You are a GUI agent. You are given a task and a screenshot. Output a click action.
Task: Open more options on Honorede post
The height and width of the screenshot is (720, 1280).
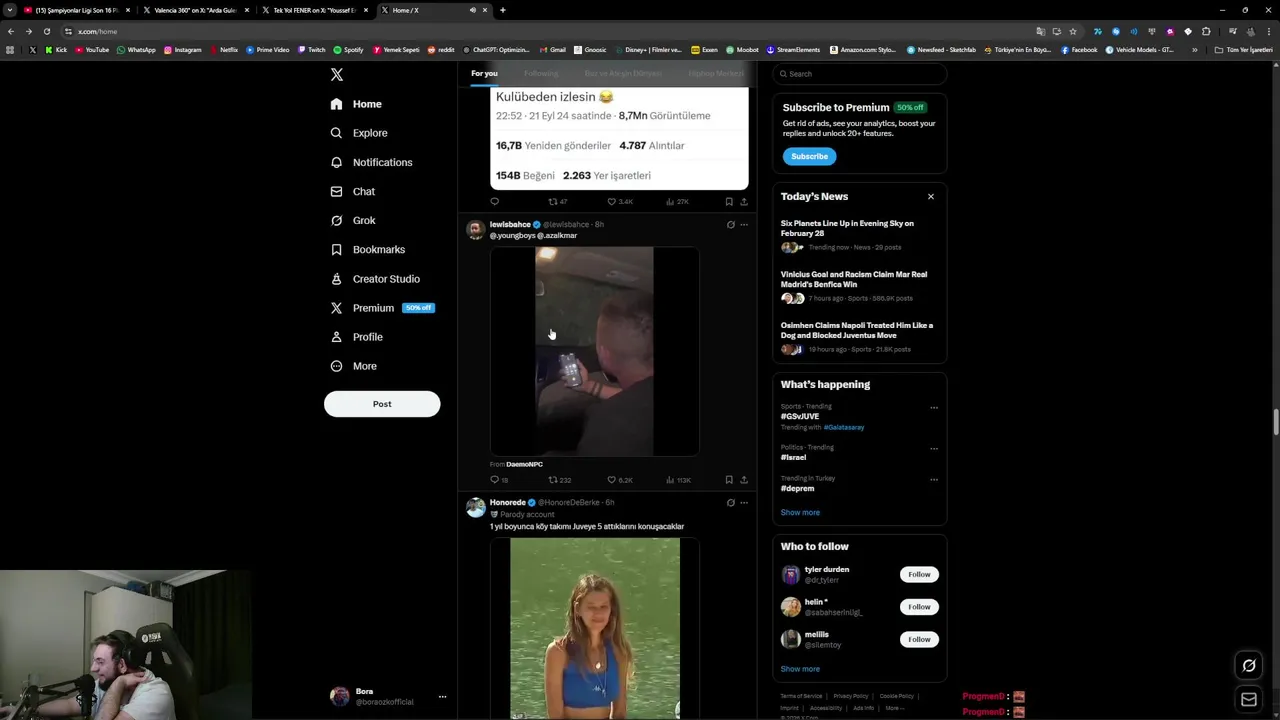(743, 503)
